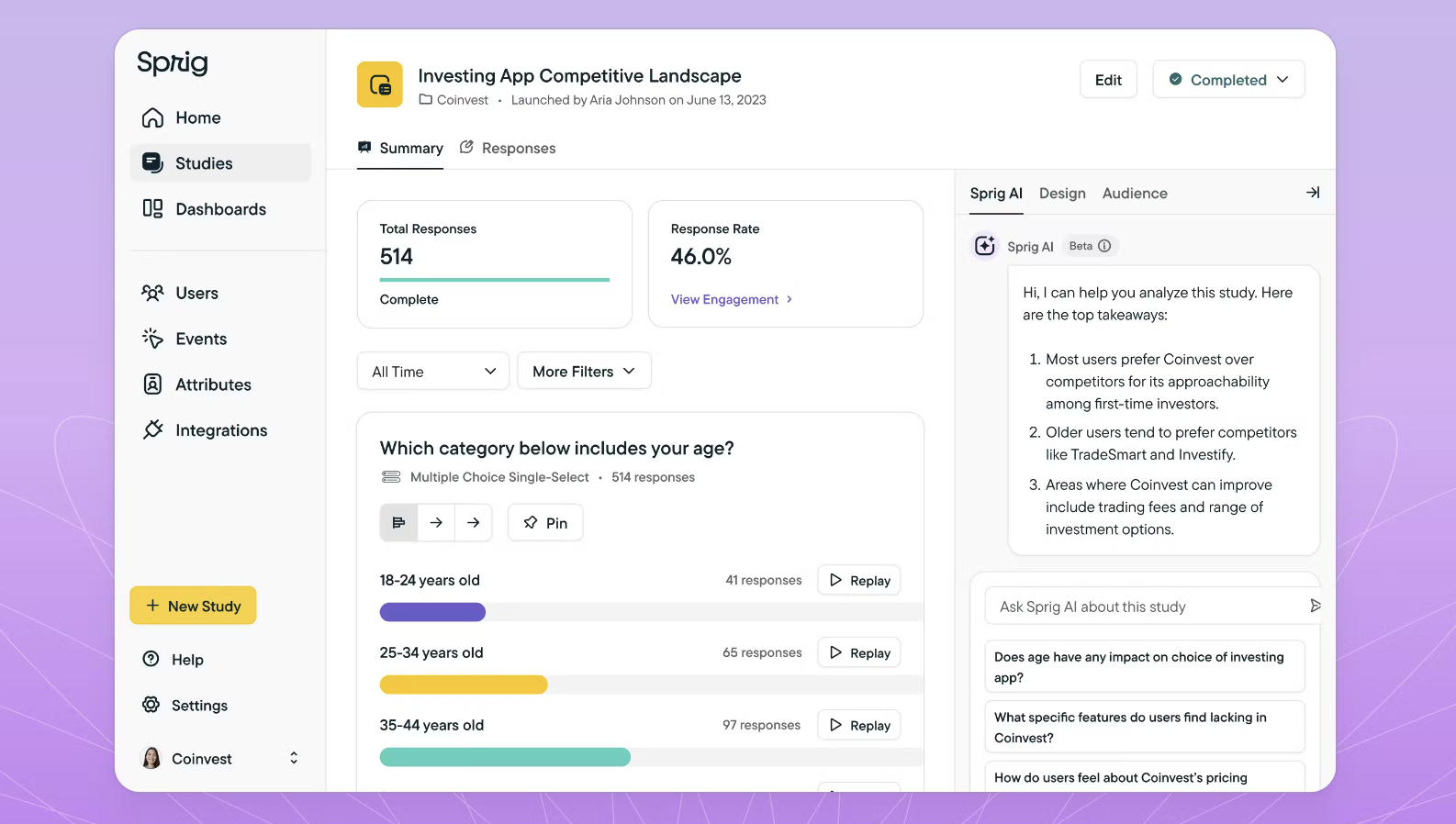Click the Sprig AI sparkle icon
Screen dimensions: 1456x824
click(x=985, y=246)
